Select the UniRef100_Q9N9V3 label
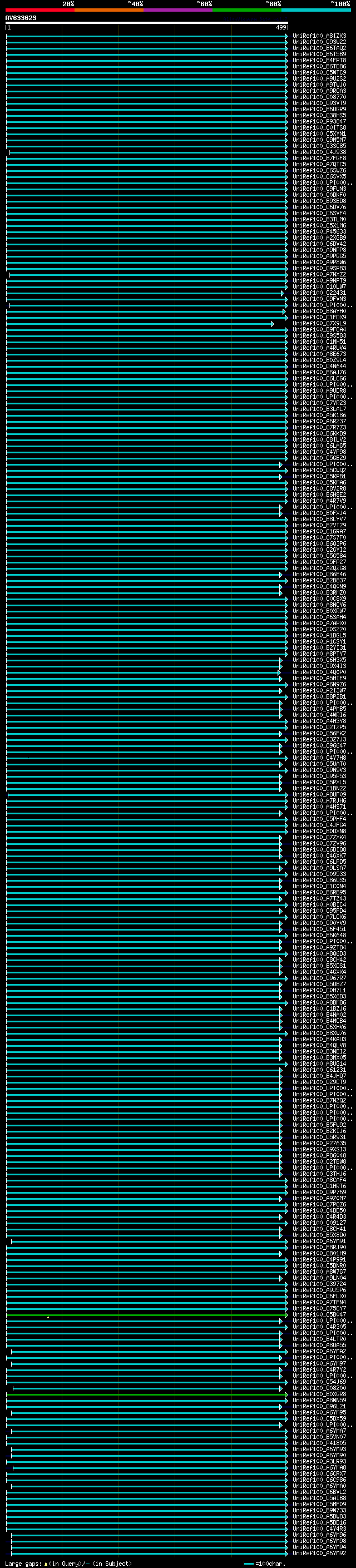This screenshot has height=1568, width=356. tap(319, 770)
